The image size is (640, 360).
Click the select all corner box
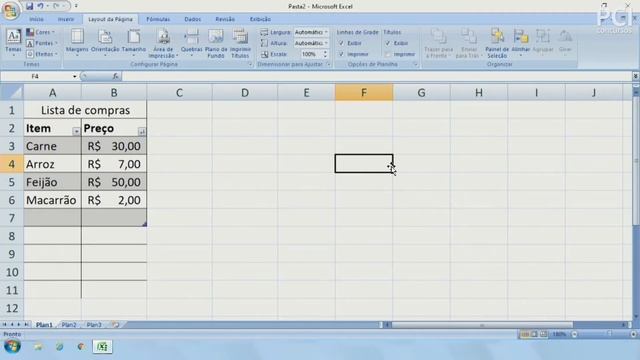[x=11, y=93]
